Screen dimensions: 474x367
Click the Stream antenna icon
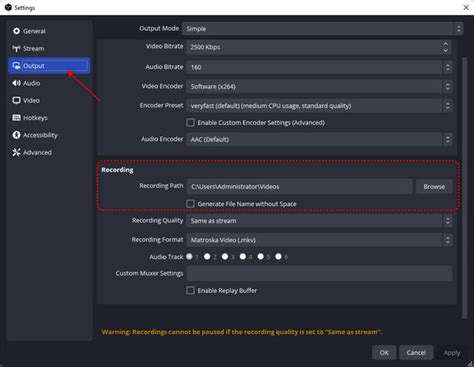pyautogui.click(x=16, y=48)
